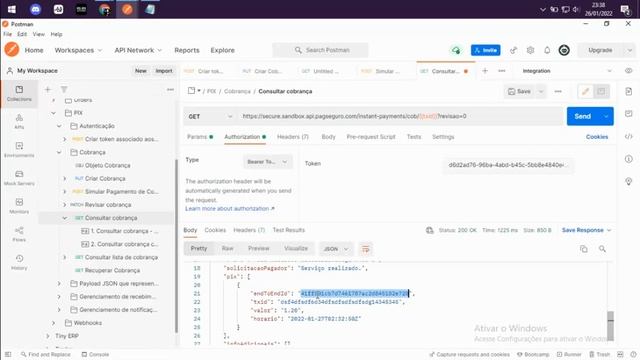This screenshot has width=640, height=360.
Task: Click the Send button
Action: click(583, 116)
